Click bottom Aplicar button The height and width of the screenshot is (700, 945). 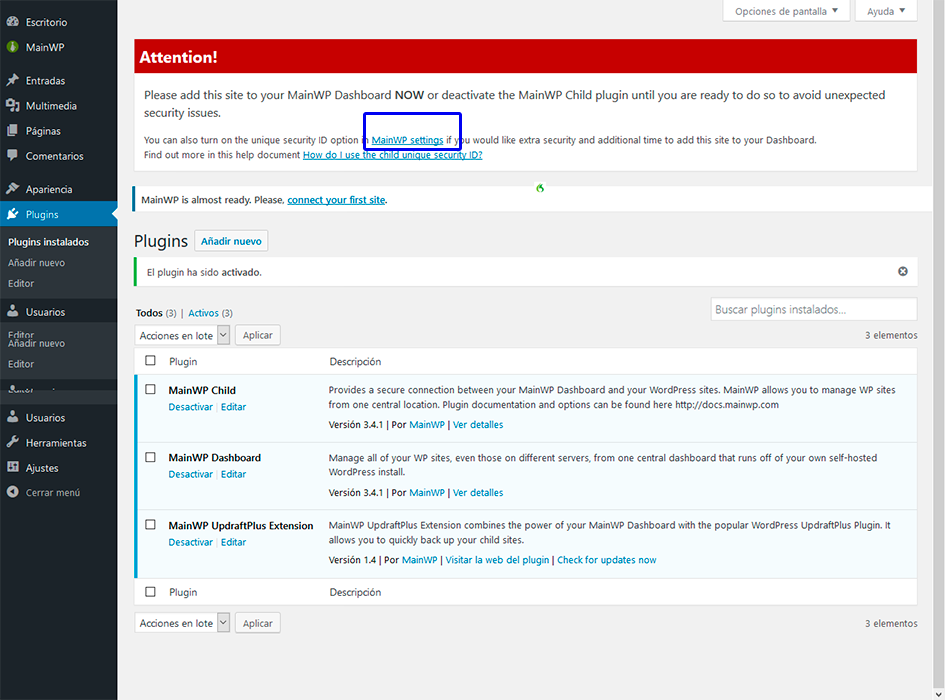point(257,623)
